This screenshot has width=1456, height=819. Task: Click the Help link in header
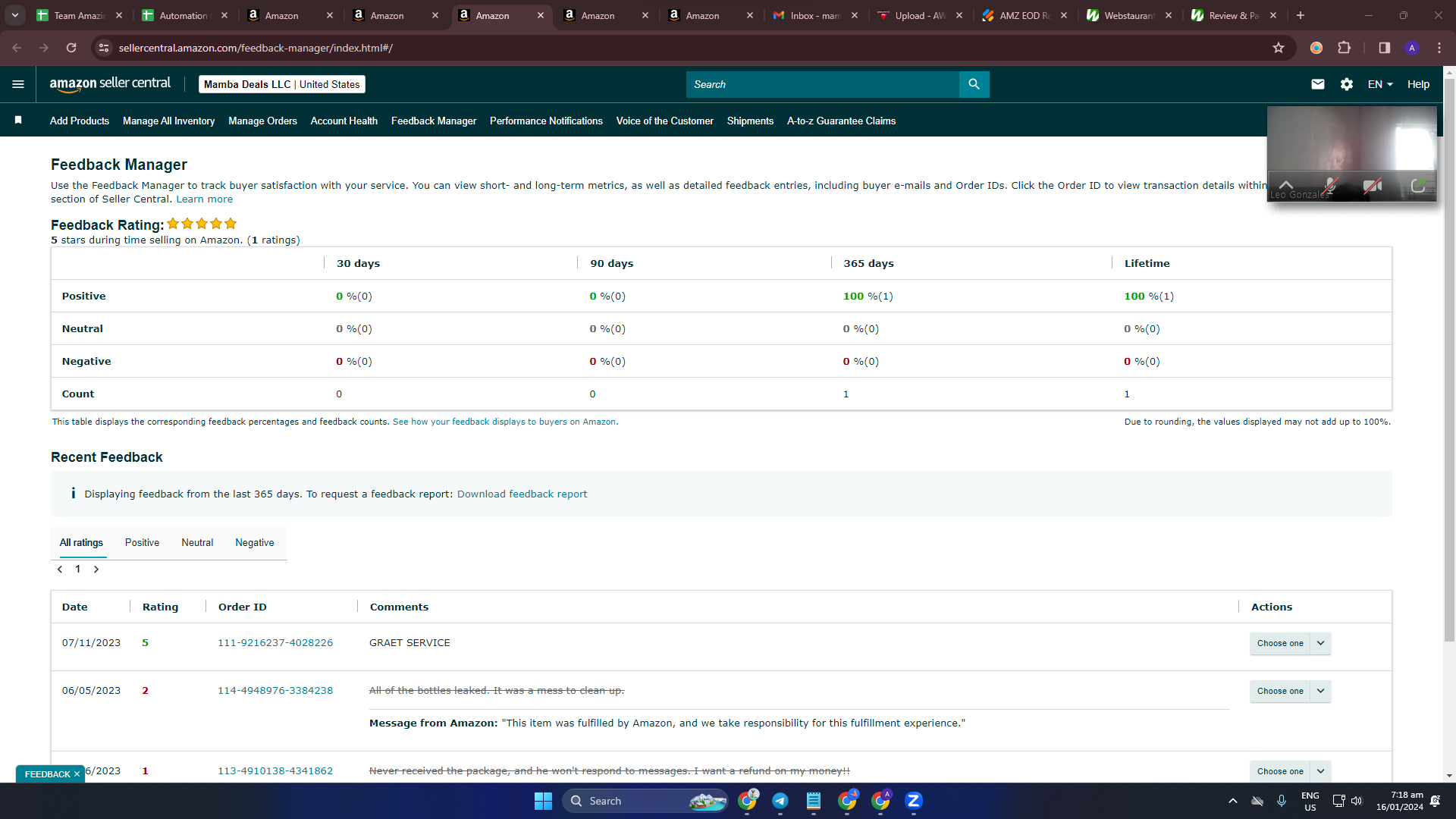tap(1418, 84)
